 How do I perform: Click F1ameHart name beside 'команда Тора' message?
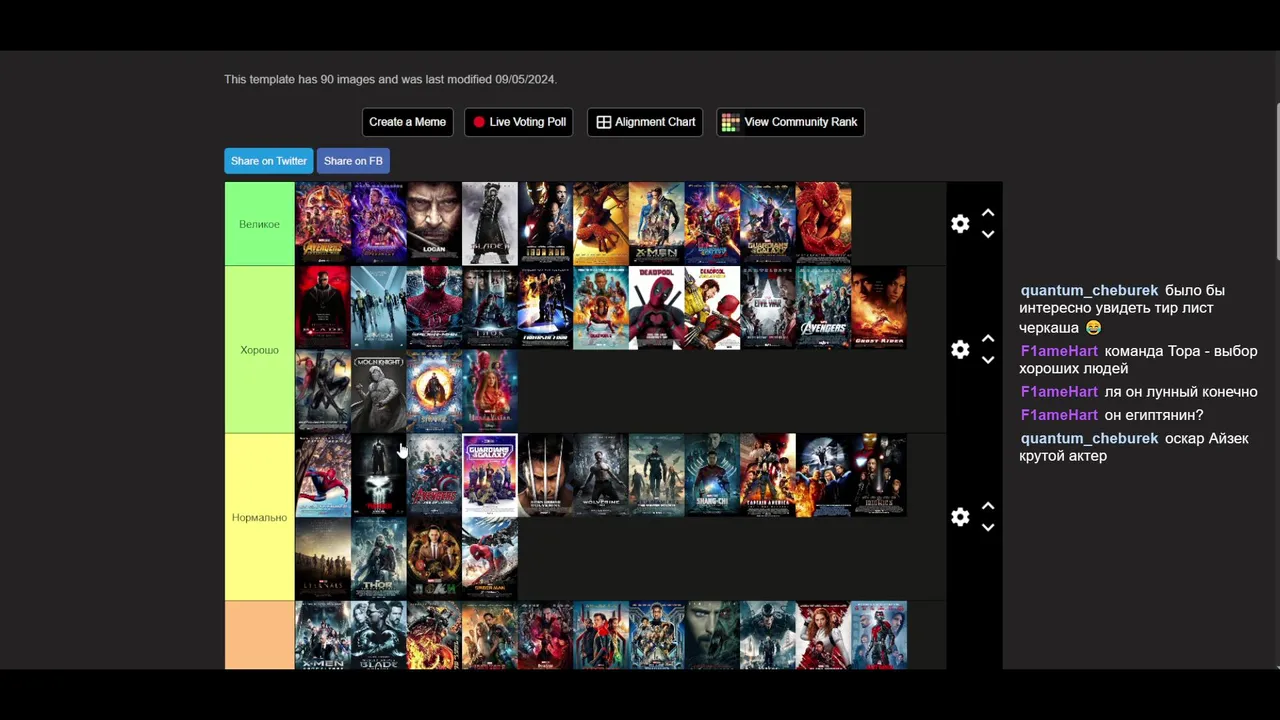click(1059, 351)
